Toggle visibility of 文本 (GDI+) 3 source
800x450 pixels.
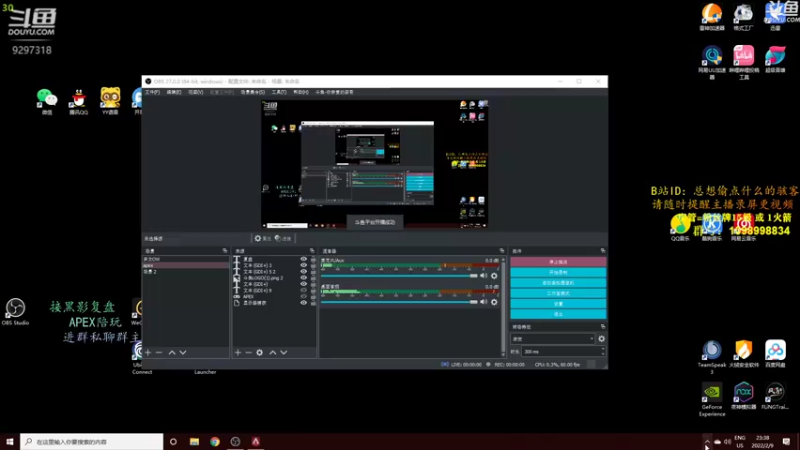pyautogui.click(x=304, y=265)
